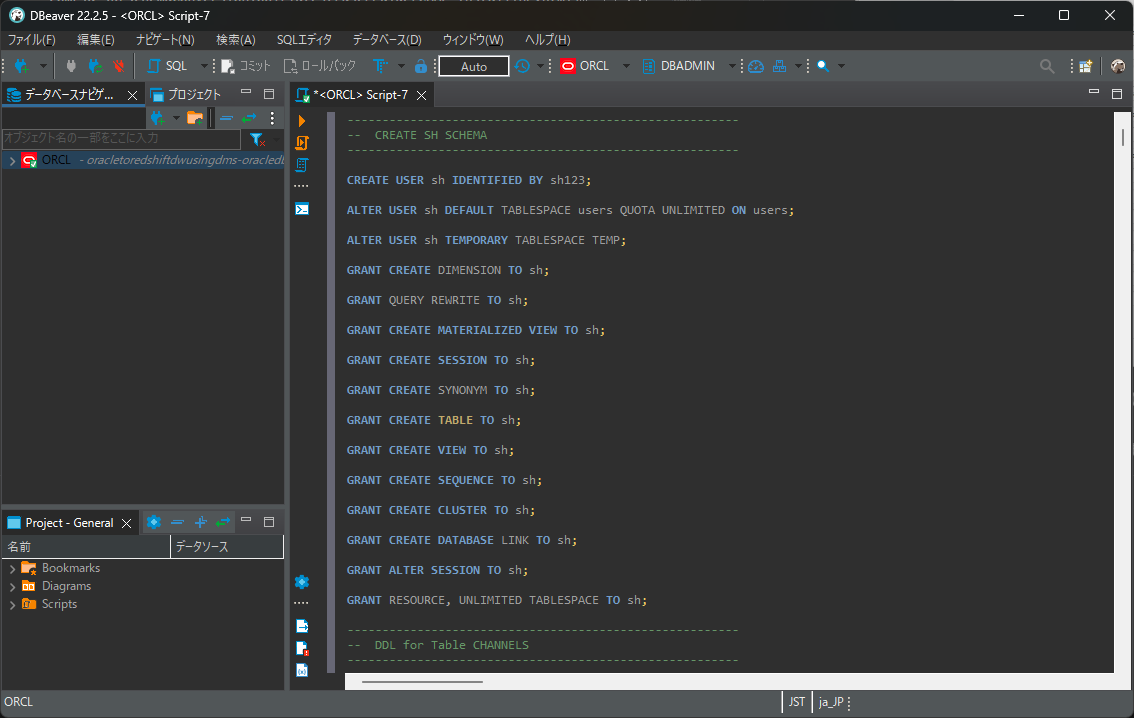Viewport: 1134px width, 718px height.
Task: Toggle link with editor arrows in navigator
Action: tap(250, 118)
